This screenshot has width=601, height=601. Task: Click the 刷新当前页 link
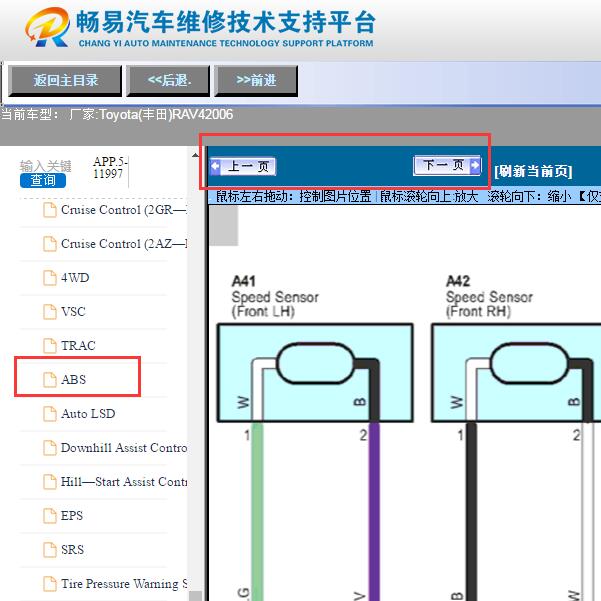tap(533, 171)
